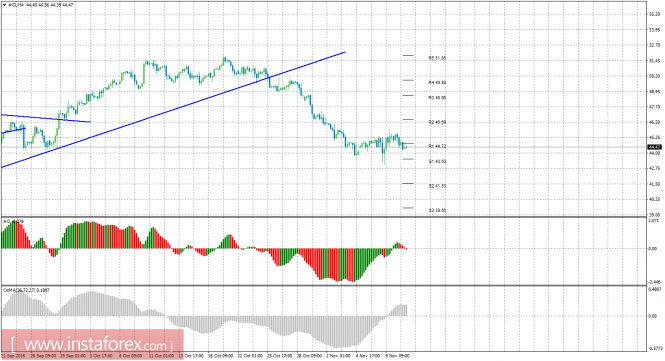Click the chart menu arrow beside #CL,H4

click(x=4, y=5)
